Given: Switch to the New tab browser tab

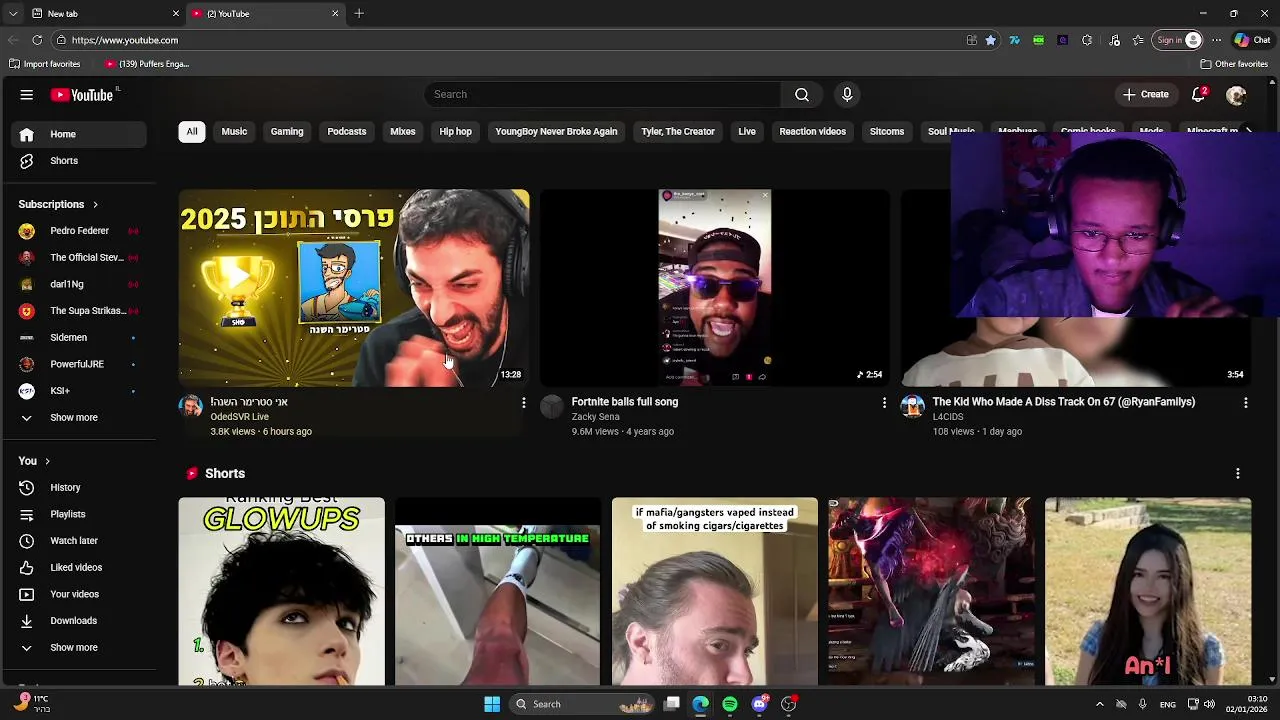Looking at the screenshot, I should [x=105, y=14].
